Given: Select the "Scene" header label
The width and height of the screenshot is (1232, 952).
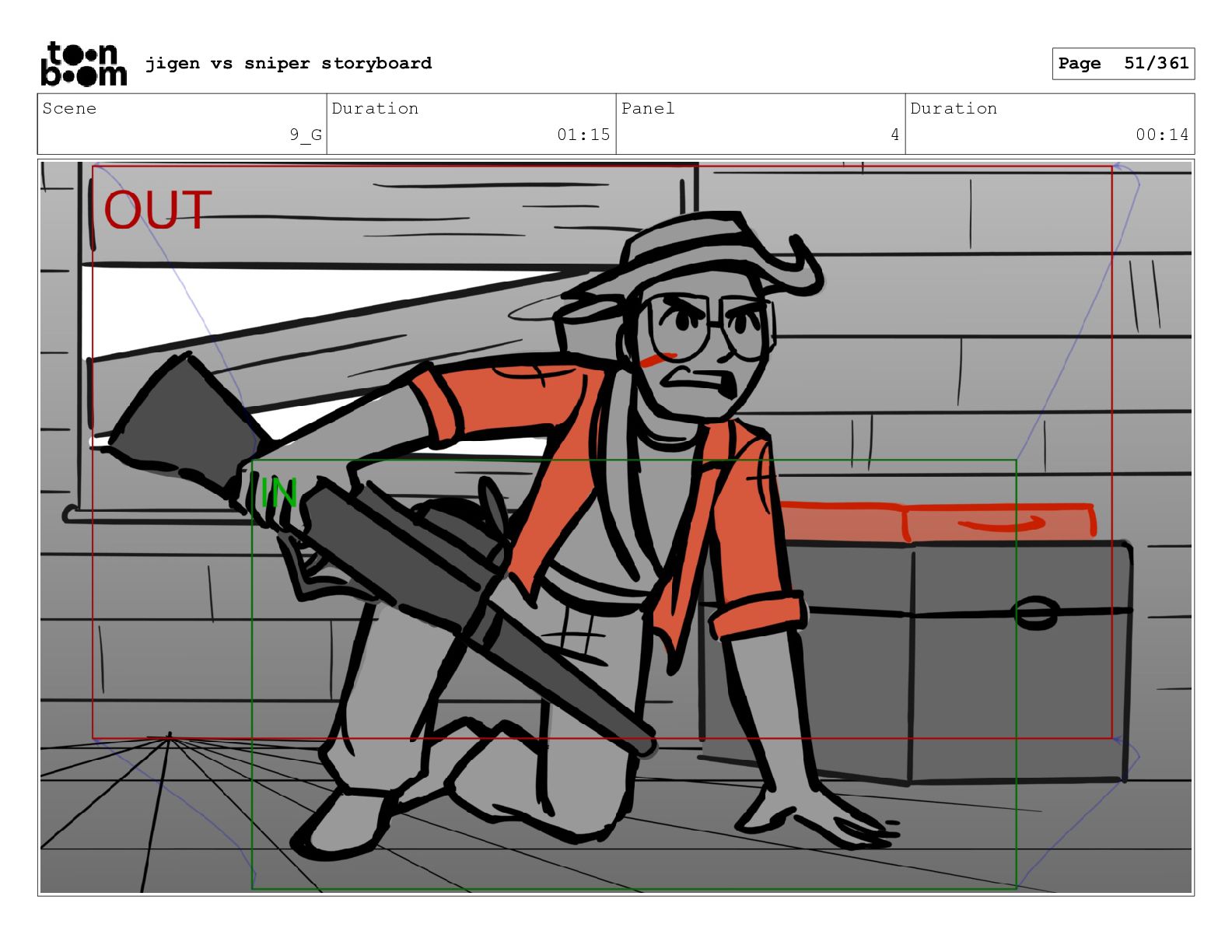Looking at the screenshot, I should click(x=69, y=108).
